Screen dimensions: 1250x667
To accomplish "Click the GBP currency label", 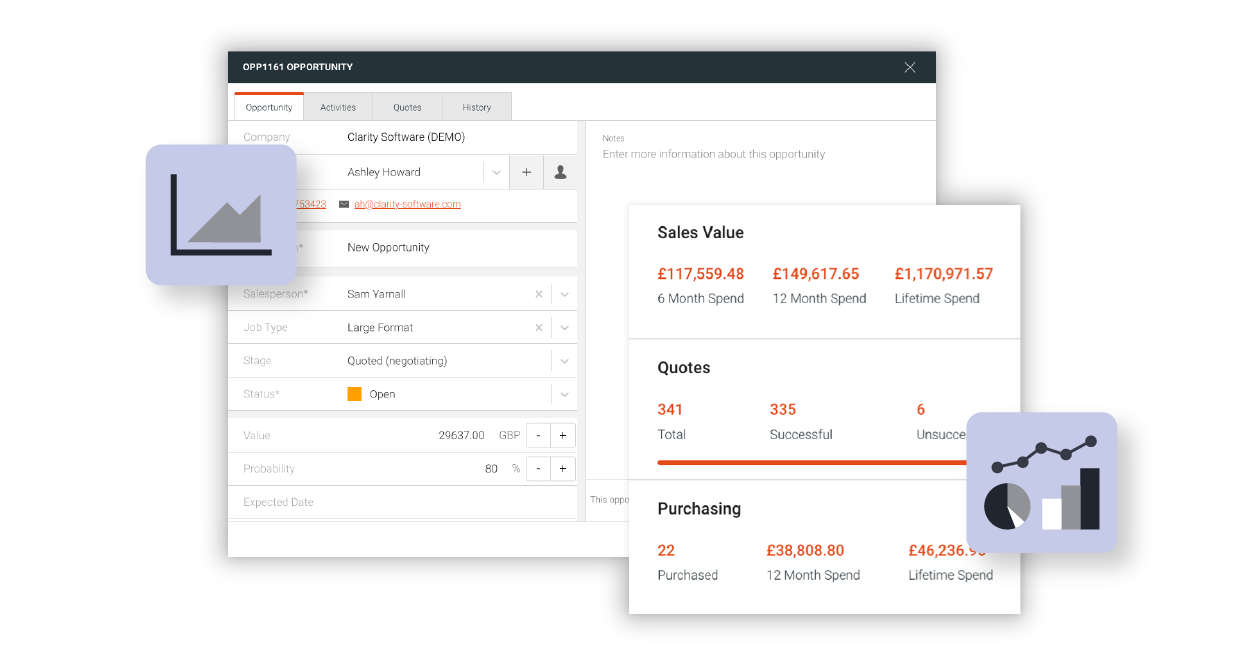I will [509, 435].
